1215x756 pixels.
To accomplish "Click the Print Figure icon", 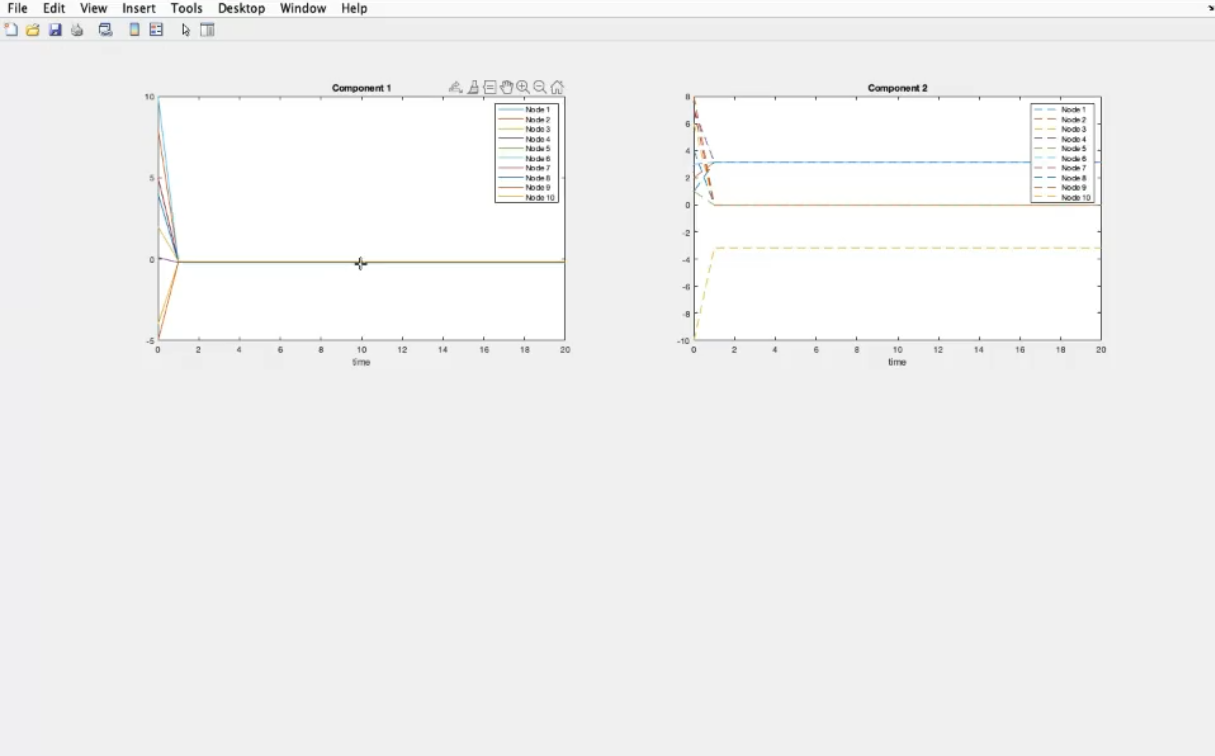I will pyautogui.click(x=77, y=30).
